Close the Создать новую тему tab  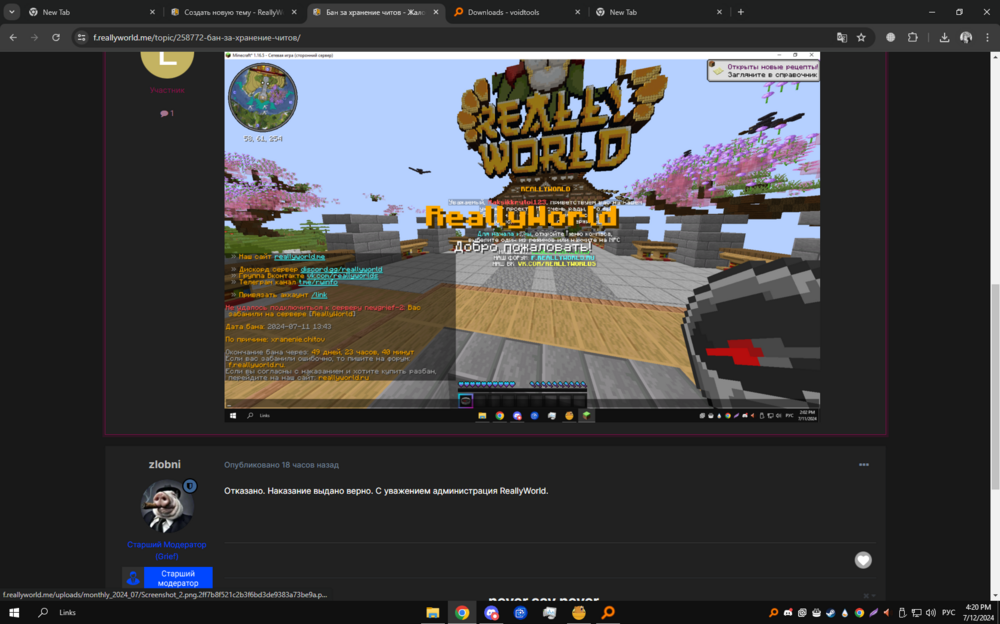tap(293, 12)
